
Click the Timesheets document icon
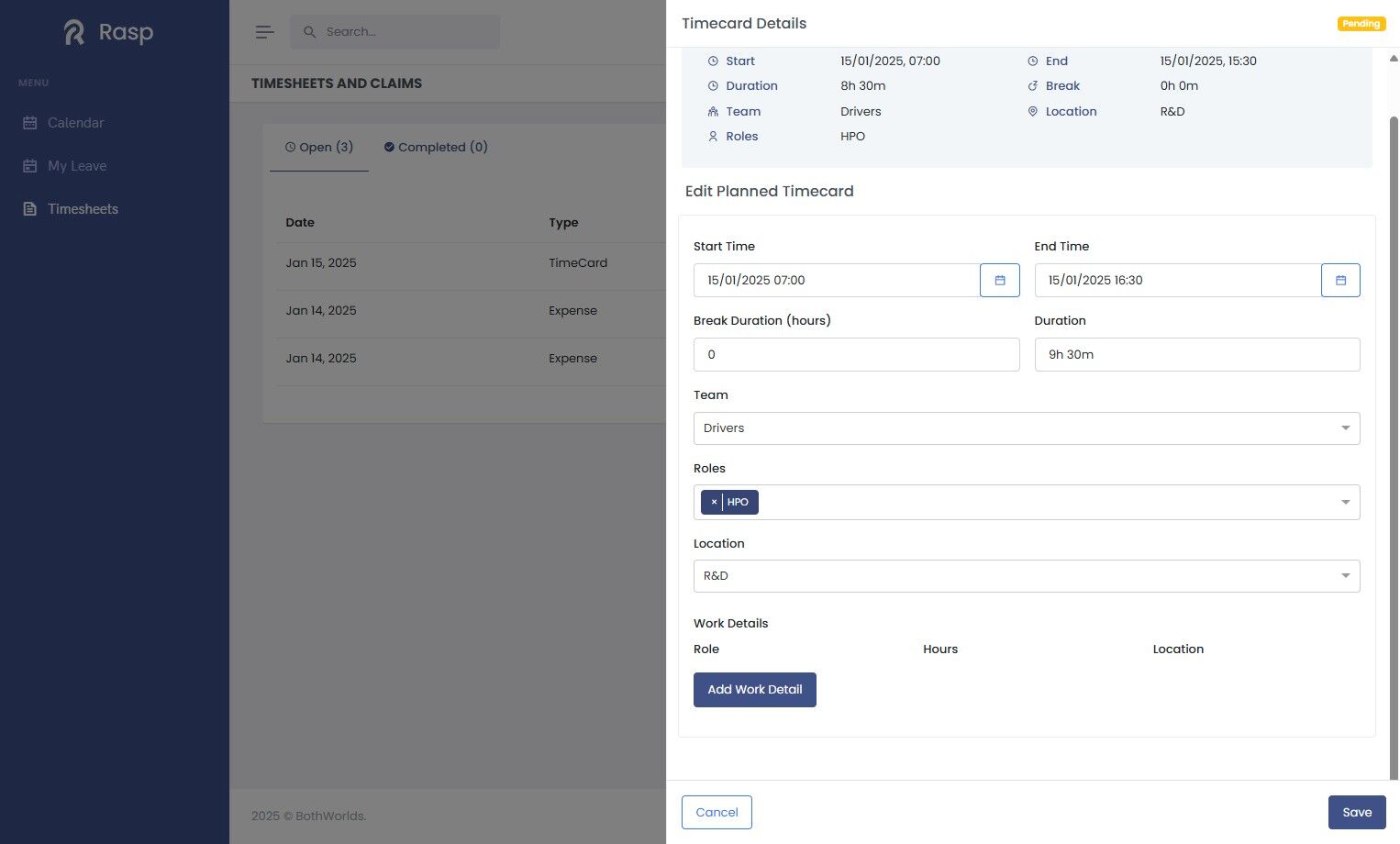point(29,209)
